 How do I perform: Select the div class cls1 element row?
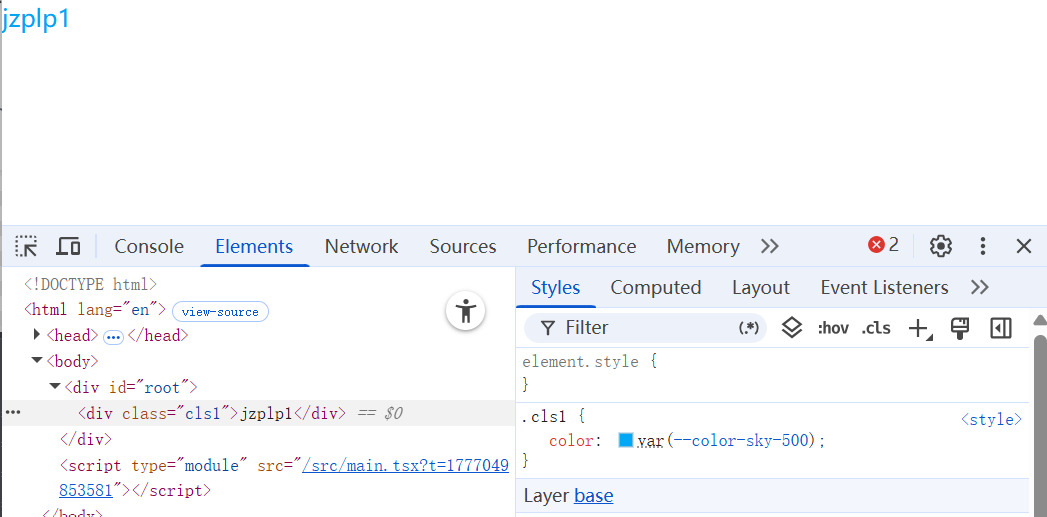pos(258,413)
